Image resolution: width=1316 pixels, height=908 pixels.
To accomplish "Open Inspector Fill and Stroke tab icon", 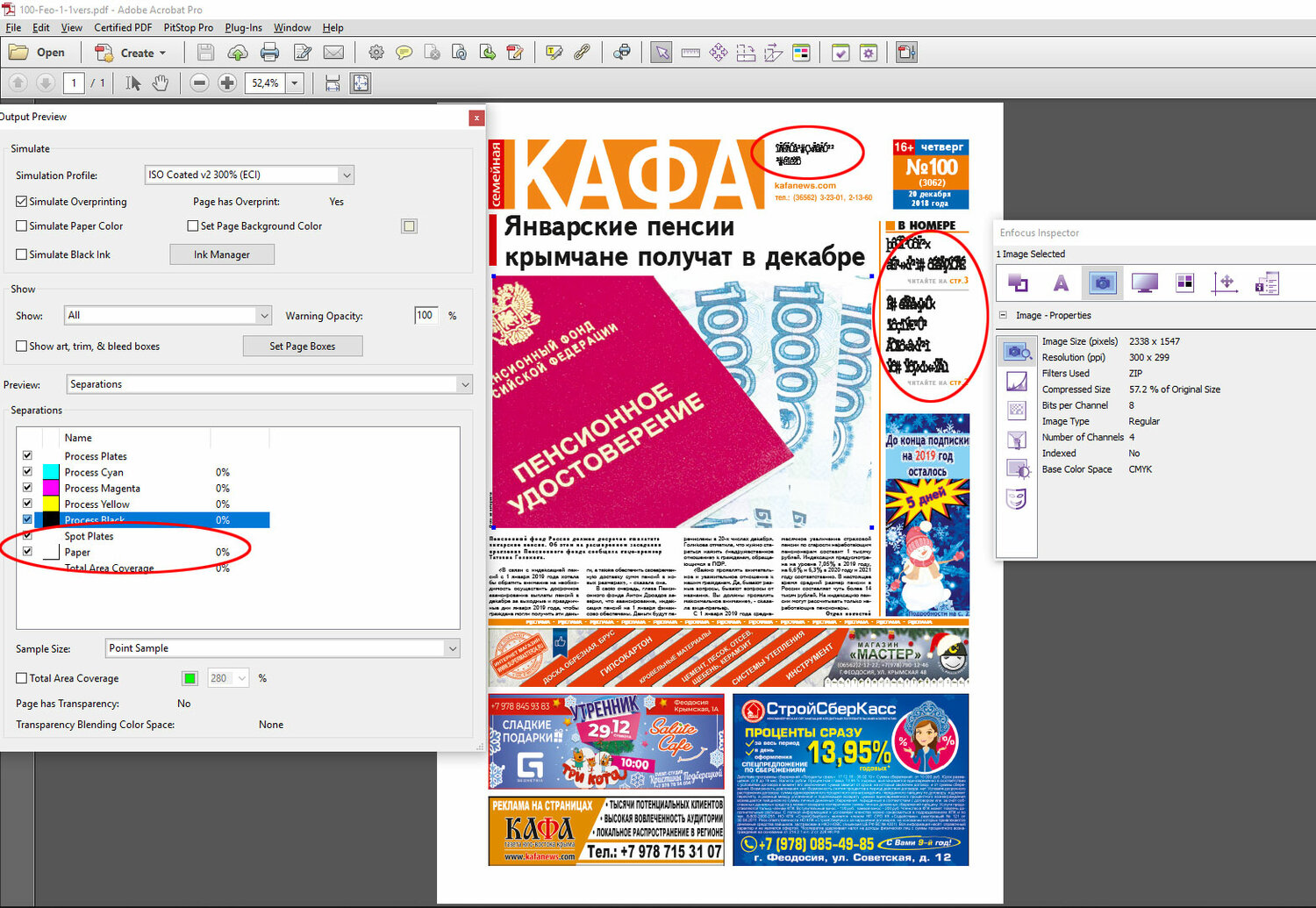I will coord(1018,282).
